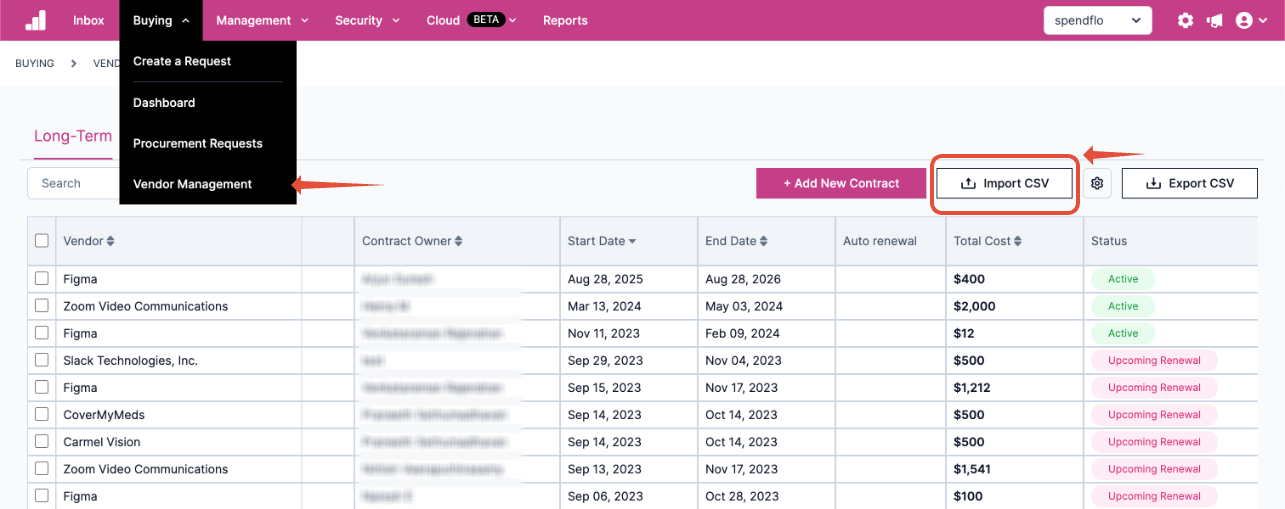Click the Add New Contract button

(841, 183)
